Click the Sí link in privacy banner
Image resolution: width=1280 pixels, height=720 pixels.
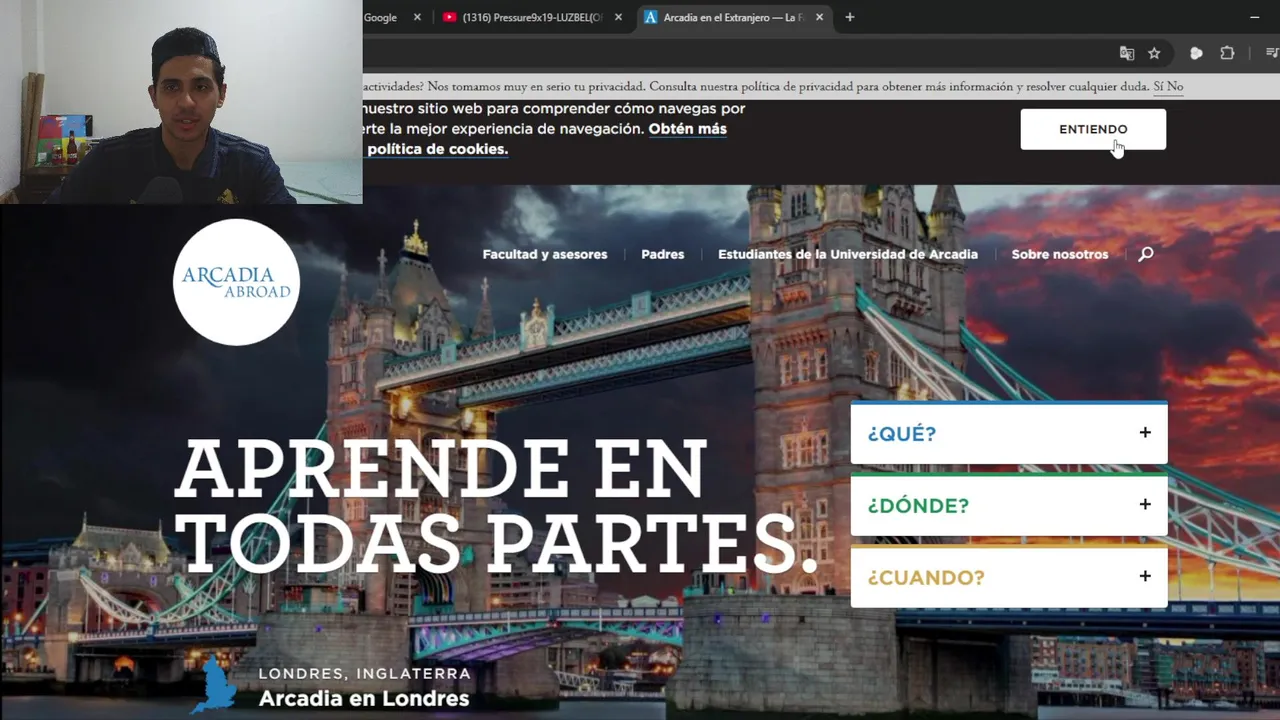click(x=1158, y=87)
